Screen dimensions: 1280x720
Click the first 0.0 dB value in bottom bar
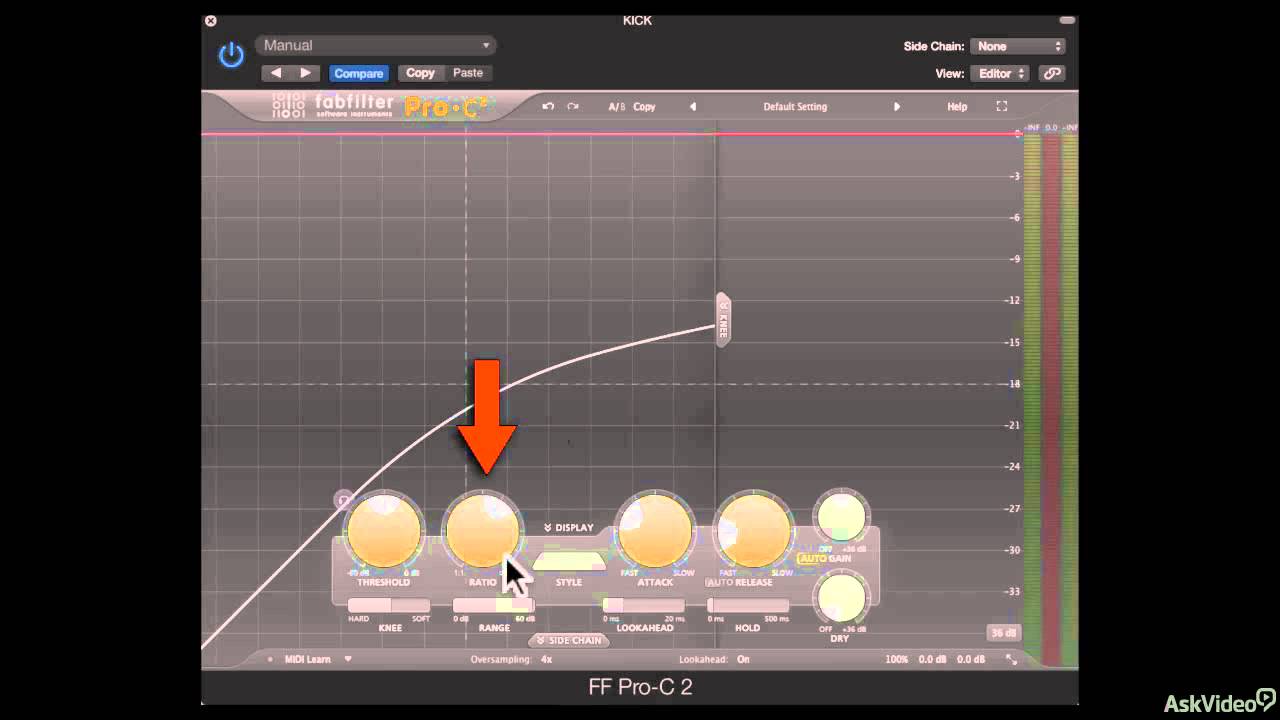click(x=932, y=659)
